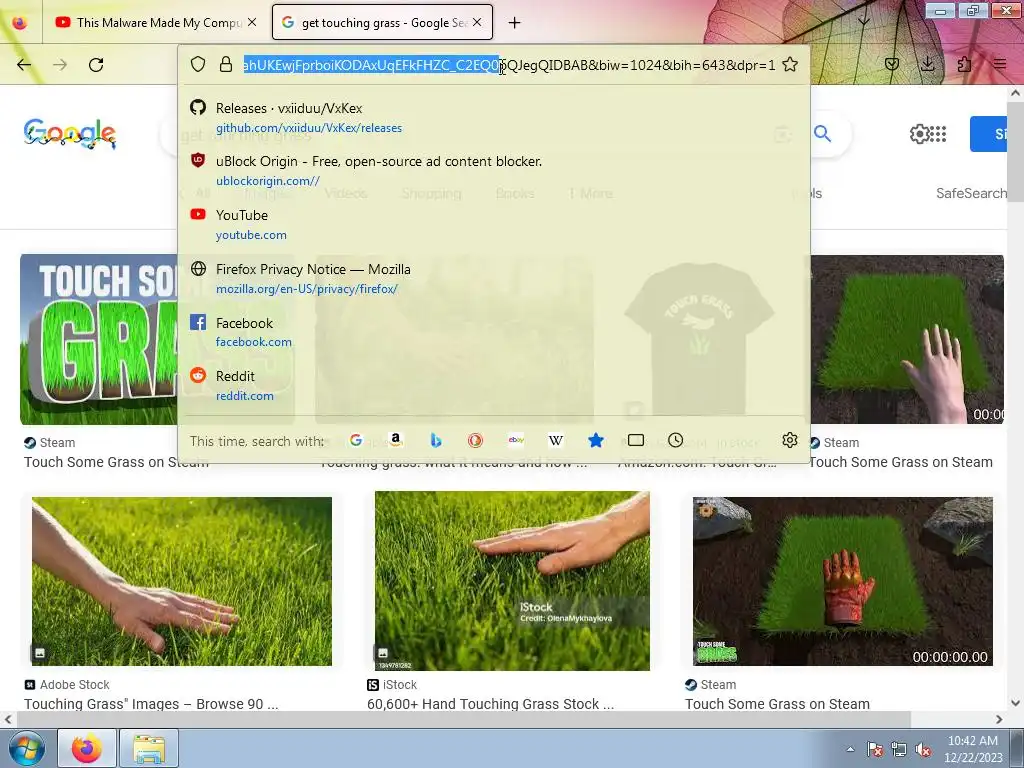The width and height of the screenshot is (1024, 768).
Task: Open Google quick settings gear
Action: coord(919,134)
